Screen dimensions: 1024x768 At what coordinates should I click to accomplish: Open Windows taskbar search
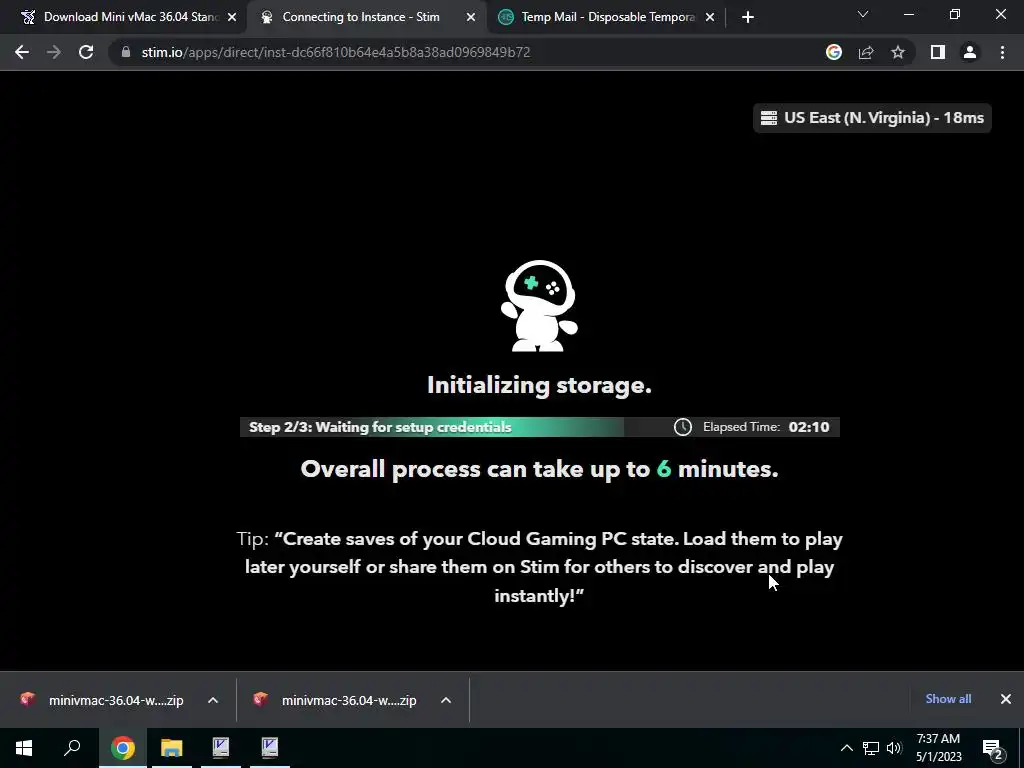pos(72,748)
